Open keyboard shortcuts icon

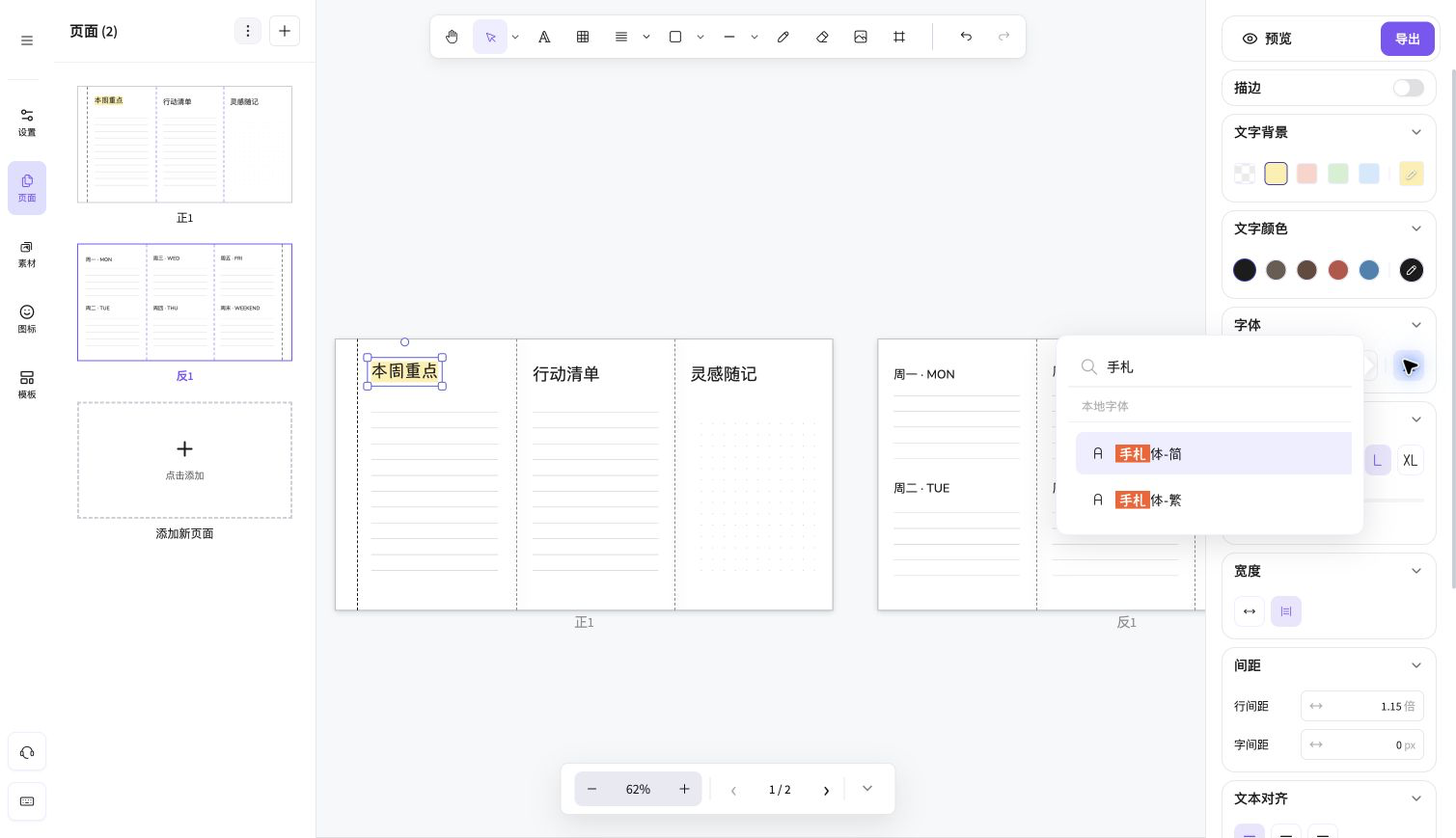[27, 801]
